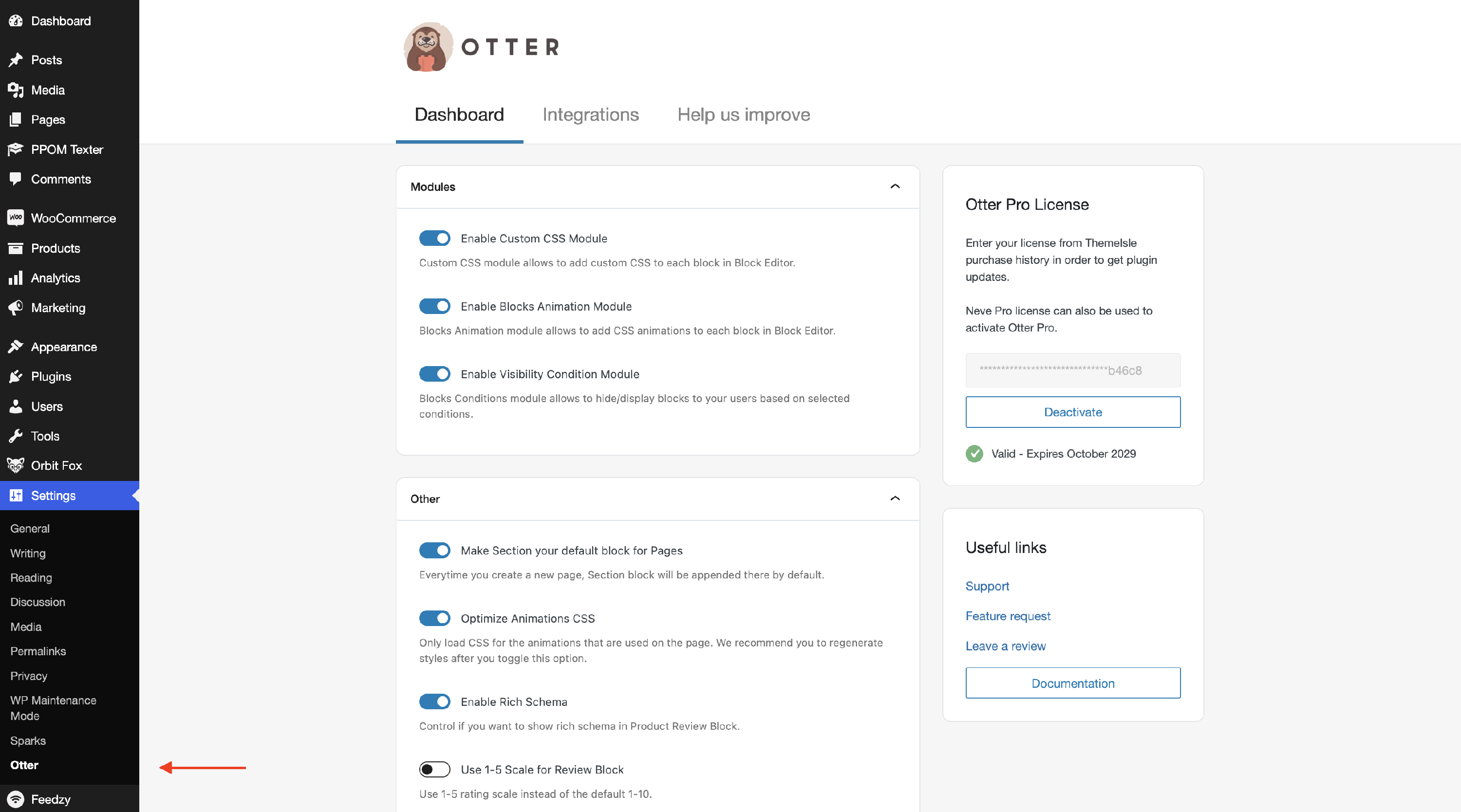Collapse the Other panel chevron

click(x=895, y=498)
